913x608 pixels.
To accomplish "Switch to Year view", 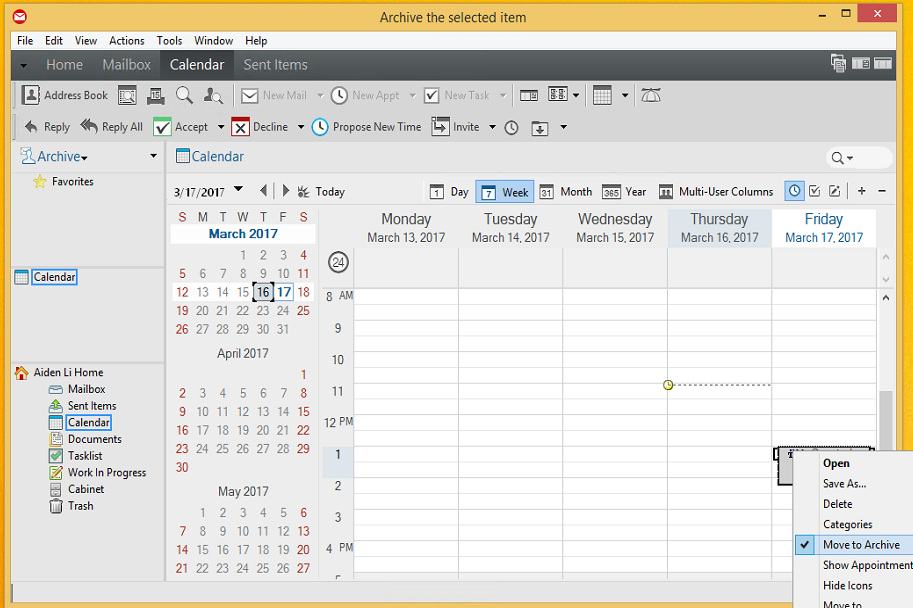I will [x=624, y=192].
